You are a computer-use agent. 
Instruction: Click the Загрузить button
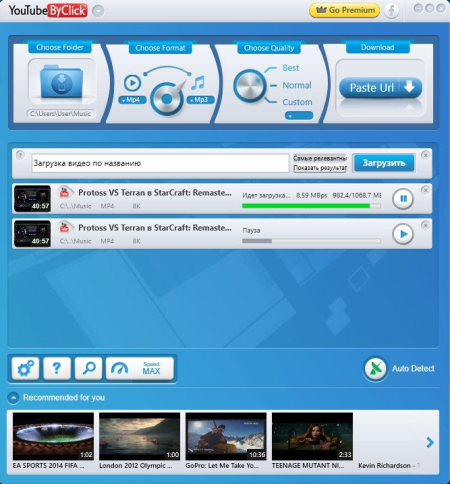384,163
